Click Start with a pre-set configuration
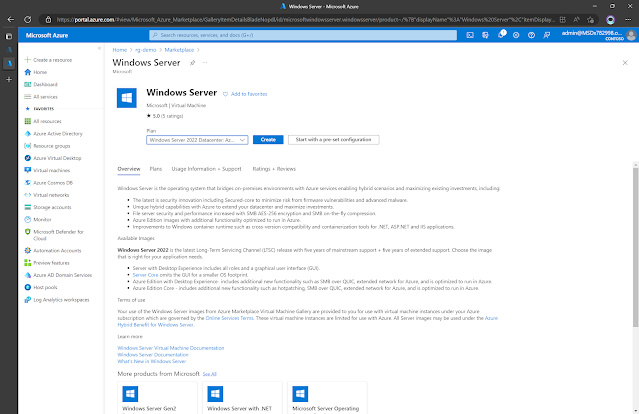This screenshot has width=639, height=414. [x=333, y=140]
